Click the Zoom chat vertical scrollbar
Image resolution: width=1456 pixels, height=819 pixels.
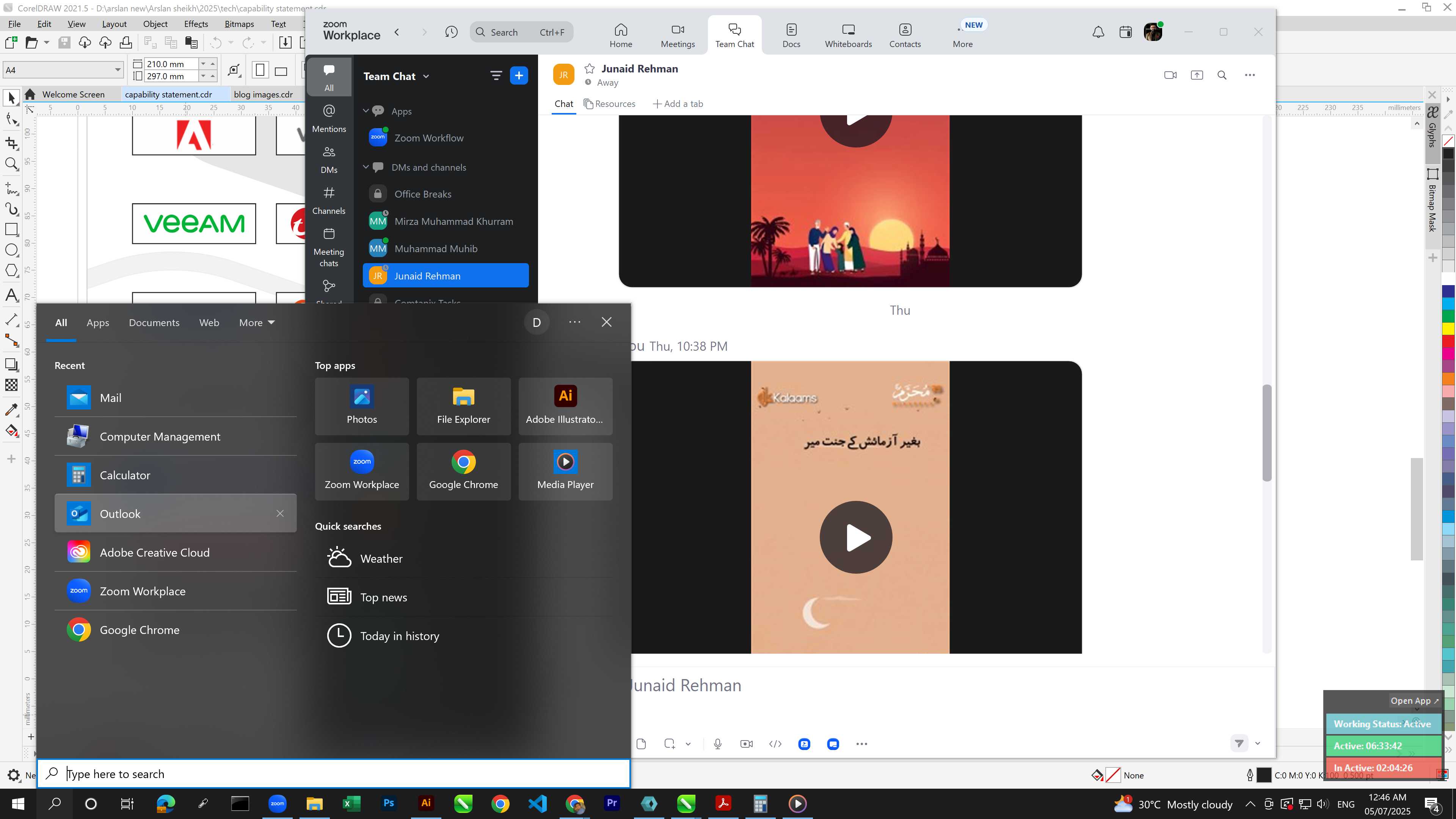tap(1267, 433)
